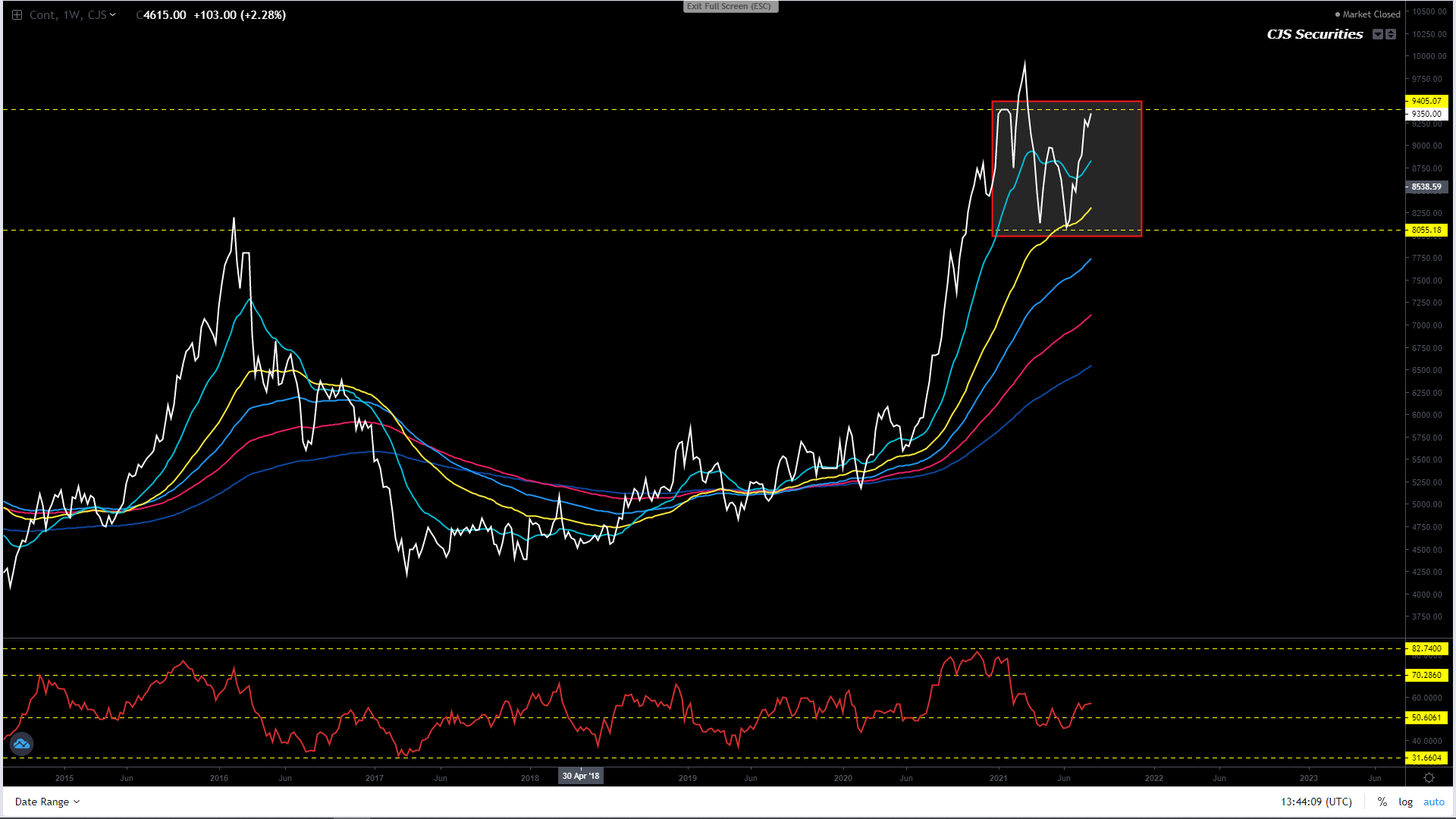This screenshot has width=1456, height=819.
Task: Click the 9405.07 yellow price label
Action: coord(1426,101)
